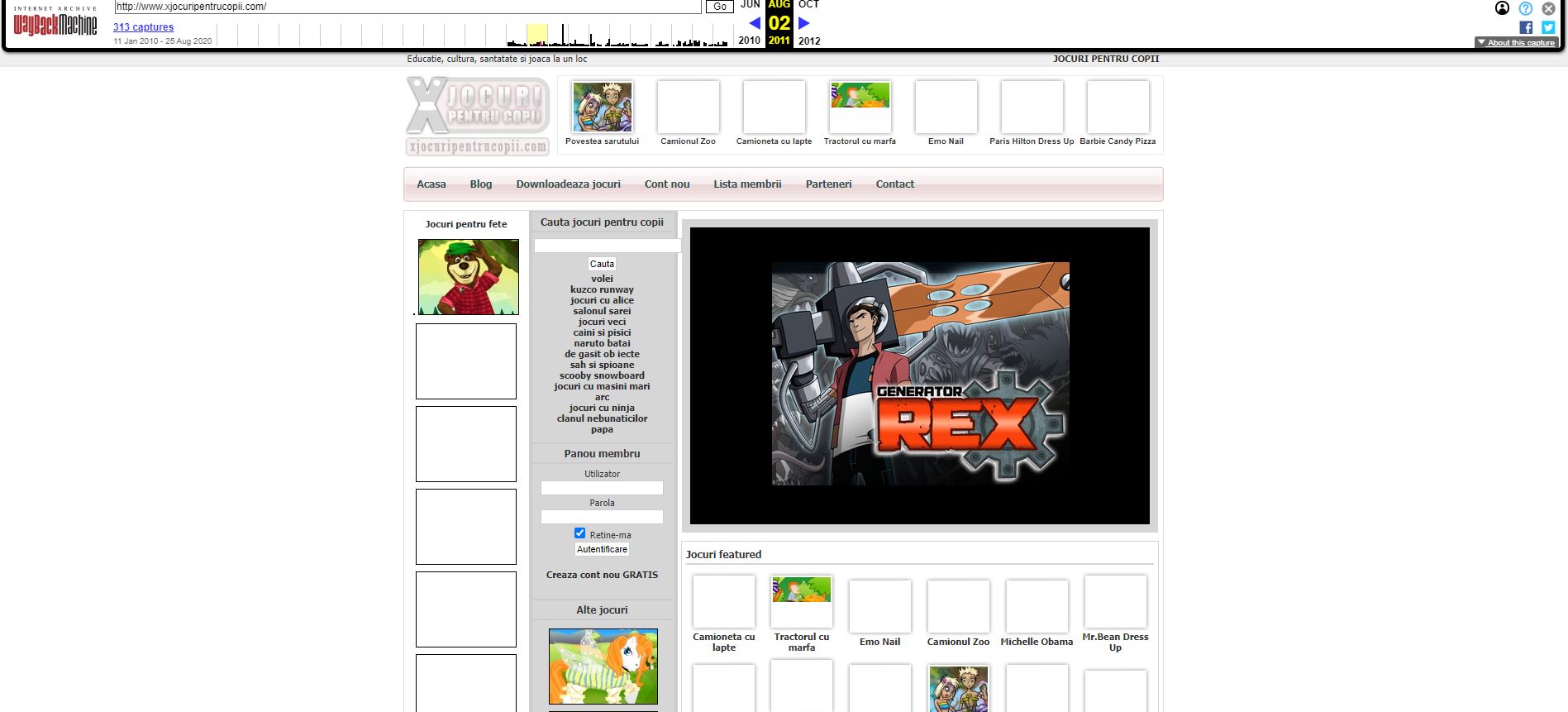The height and width of the screenshot is (712, 1568).
Task: Open the 313 captures link
Action: pos(143,27)
